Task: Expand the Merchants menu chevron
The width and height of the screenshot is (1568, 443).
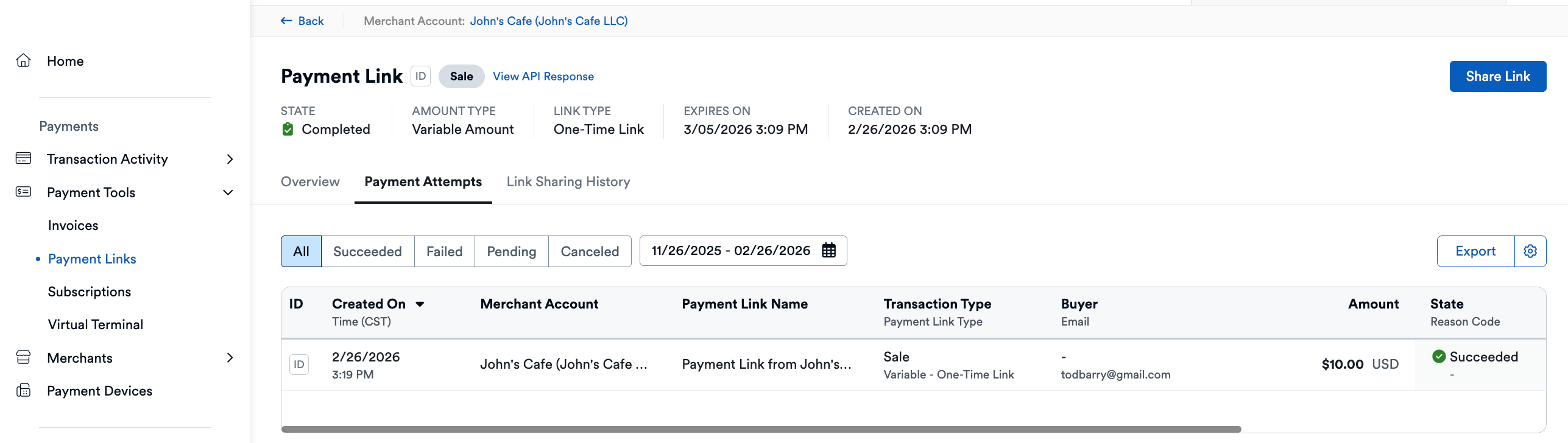Action: point(230,358)
